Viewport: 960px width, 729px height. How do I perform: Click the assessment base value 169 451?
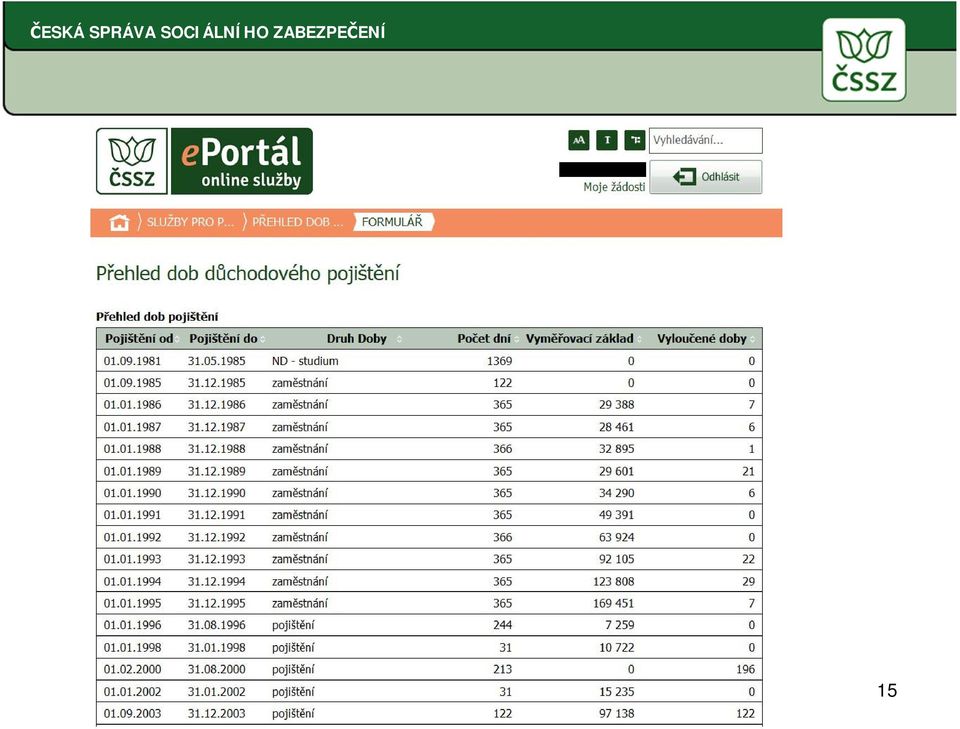coord(613,604)
